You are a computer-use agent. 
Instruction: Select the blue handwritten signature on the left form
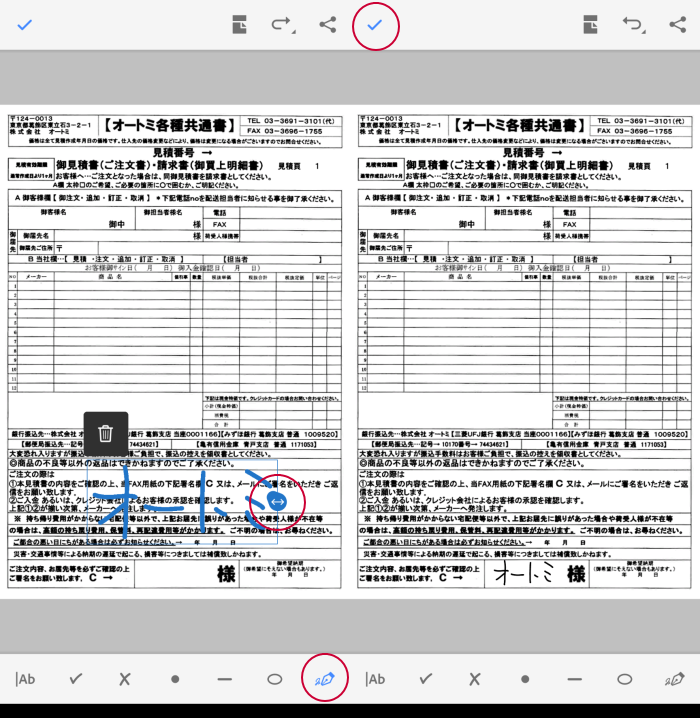click(x=182, y=501)
